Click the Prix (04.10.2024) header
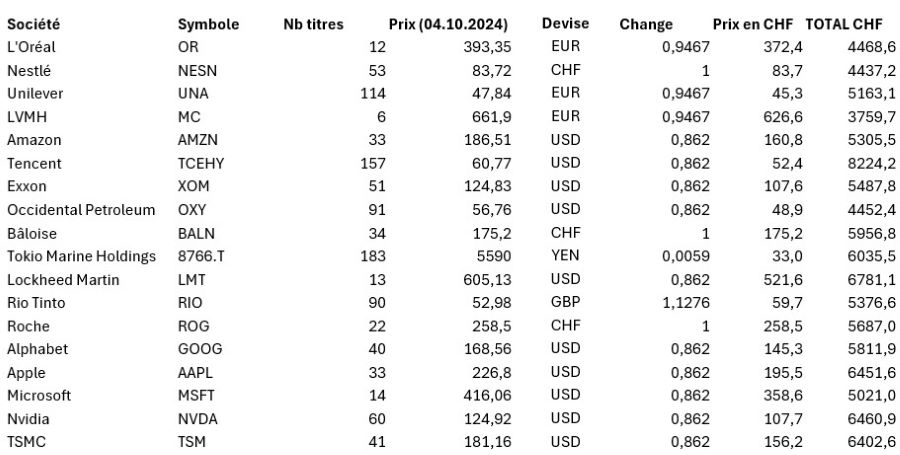Screen dimensions: 900x455 (447, 24)
